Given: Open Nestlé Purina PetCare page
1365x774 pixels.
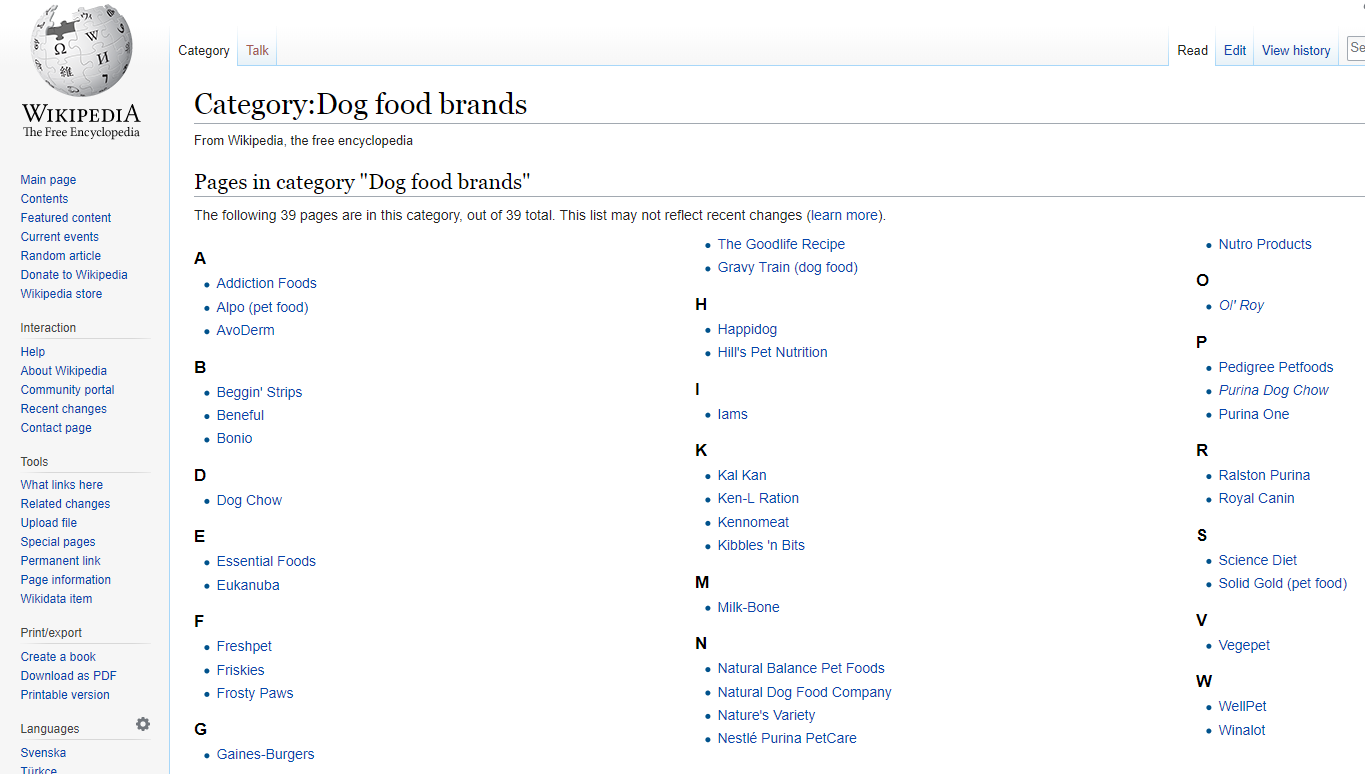Looking at the screenshot, I should (786, 738).
